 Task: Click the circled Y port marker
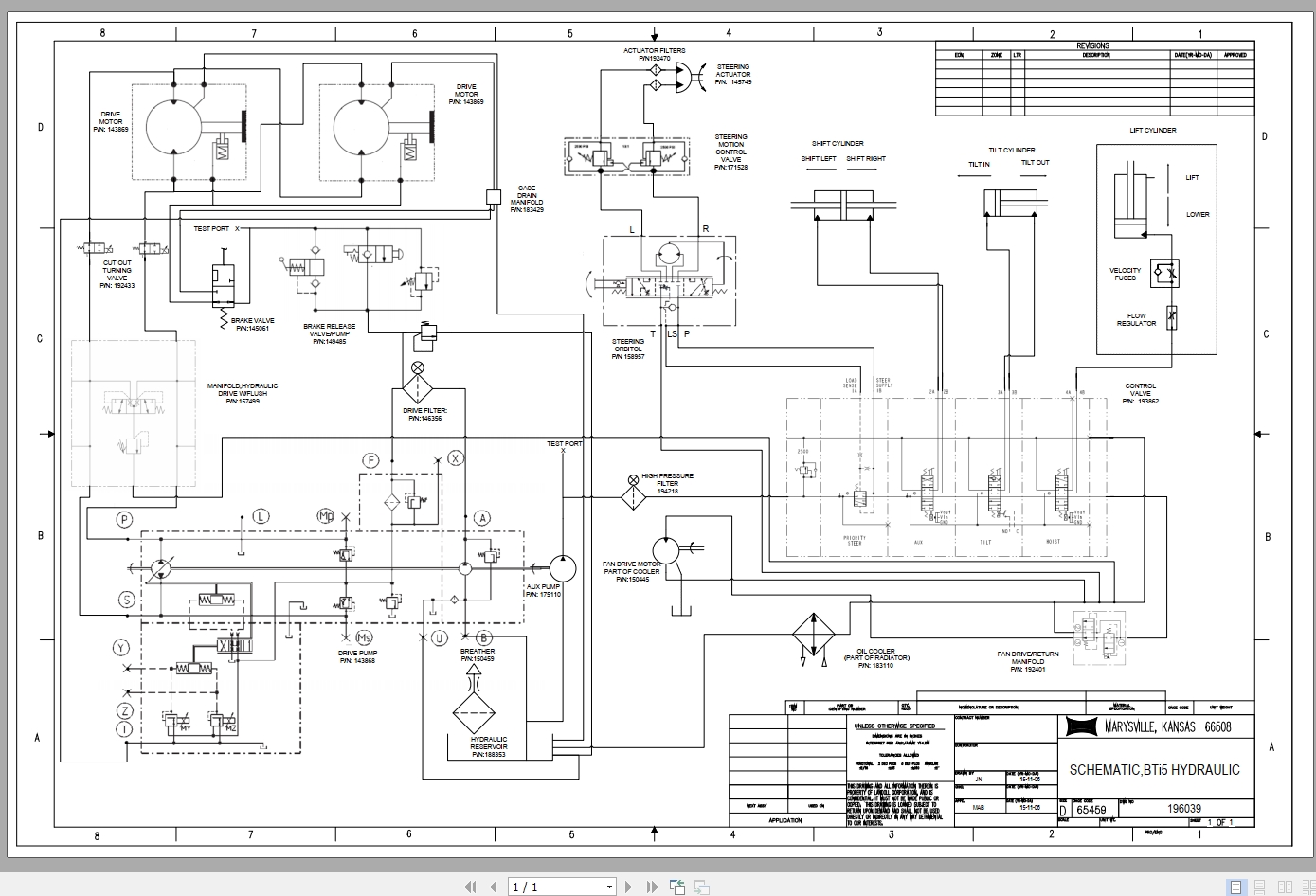click(121, 648)
